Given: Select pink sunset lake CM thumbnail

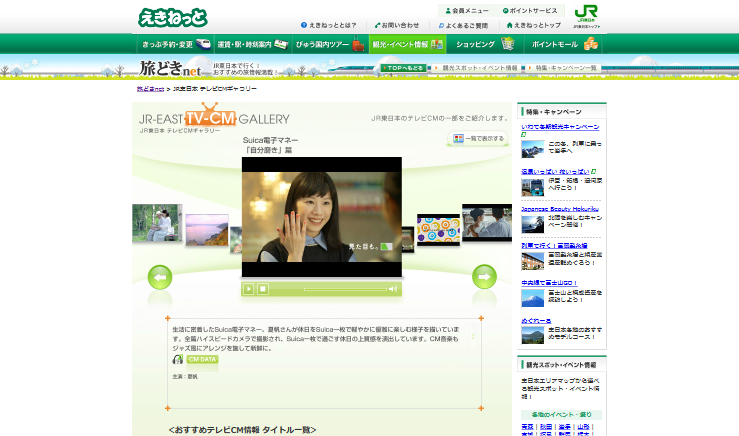Looking at the screenshot, I should (x=207, y=230).
